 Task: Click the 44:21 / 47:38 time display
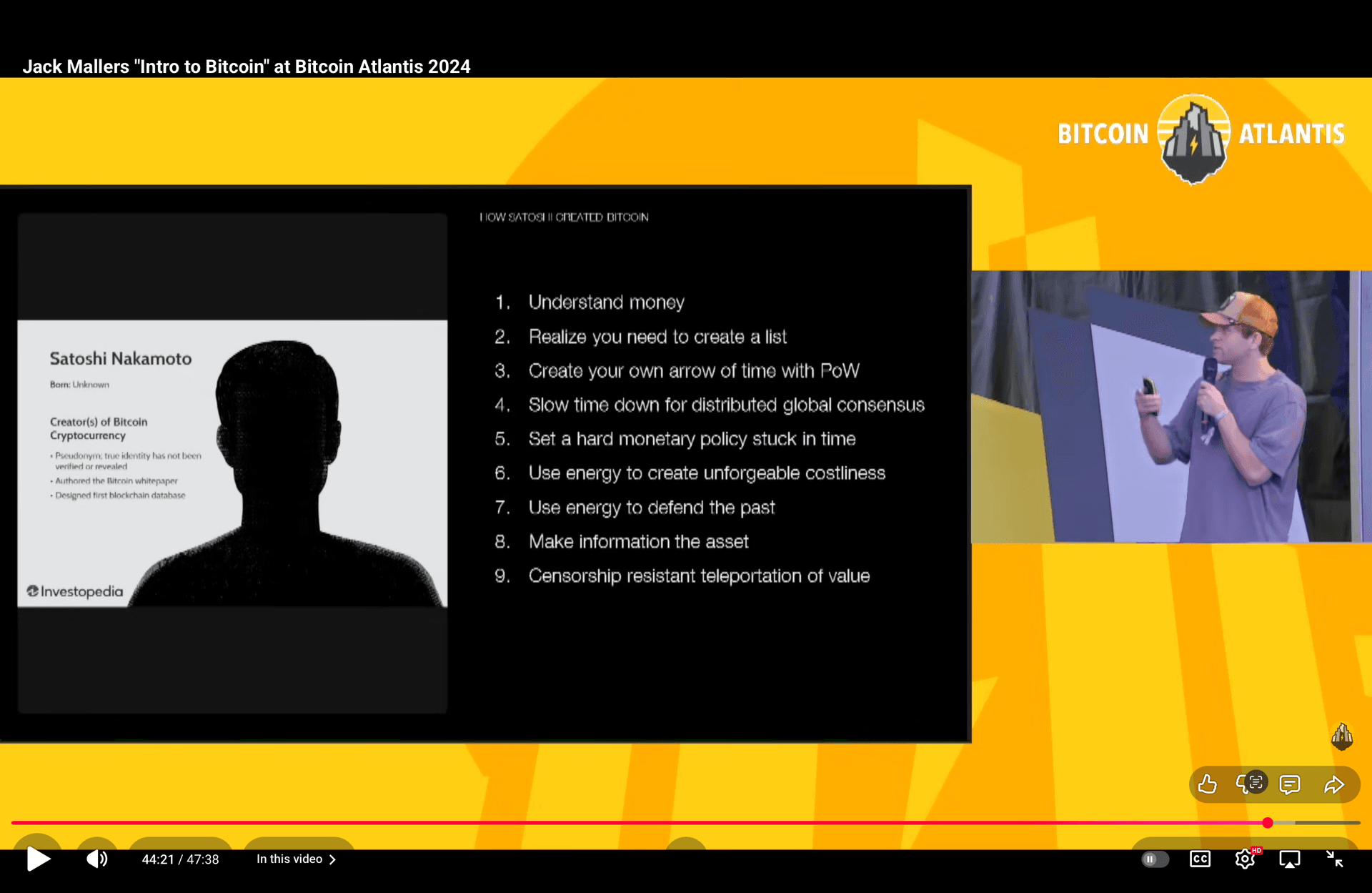(180, 859)
